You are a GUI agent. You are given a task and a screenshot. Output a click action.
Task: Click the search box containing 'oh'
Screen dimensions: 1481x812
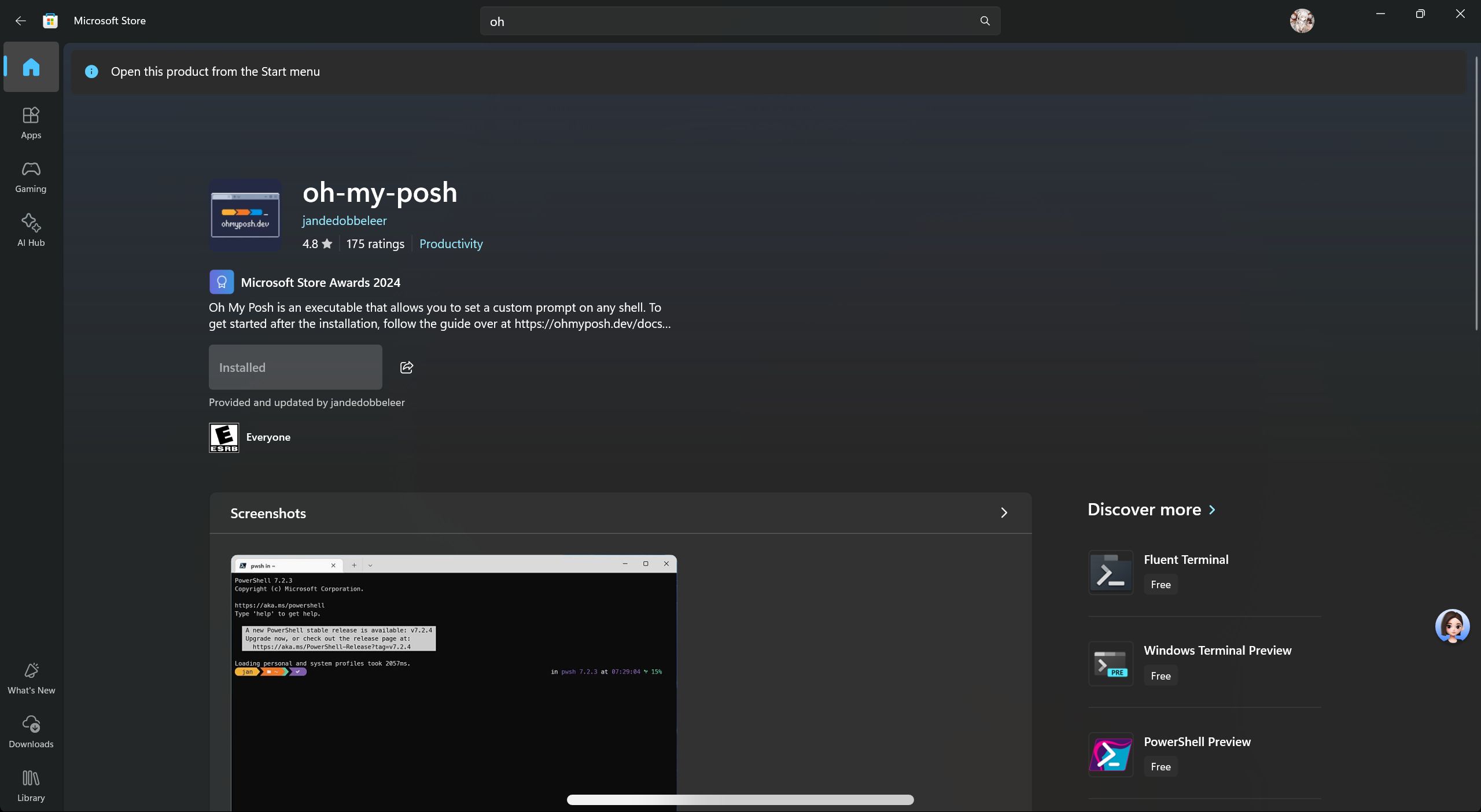(740, 21)
